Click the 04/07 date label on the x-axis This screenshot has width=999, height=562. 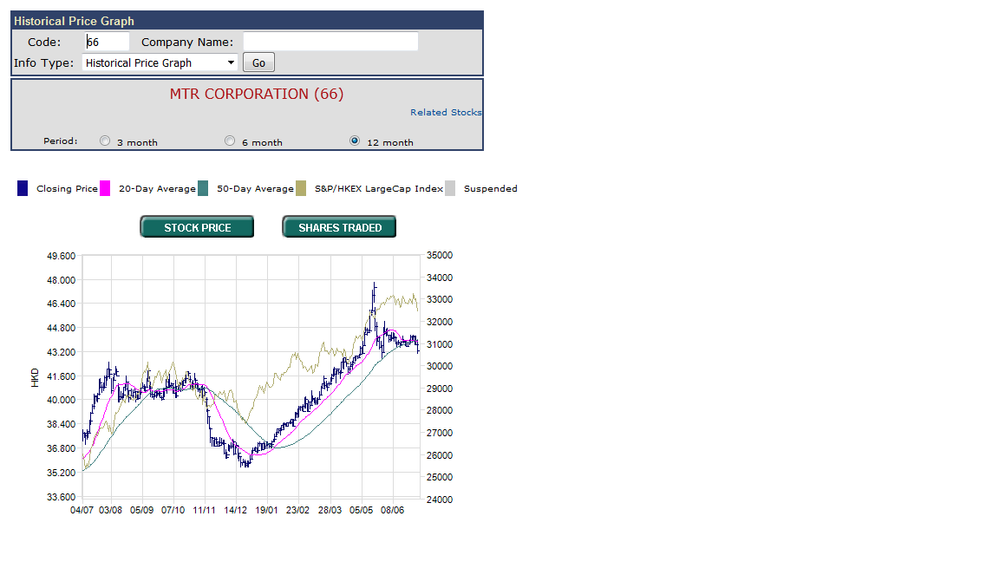82,510
